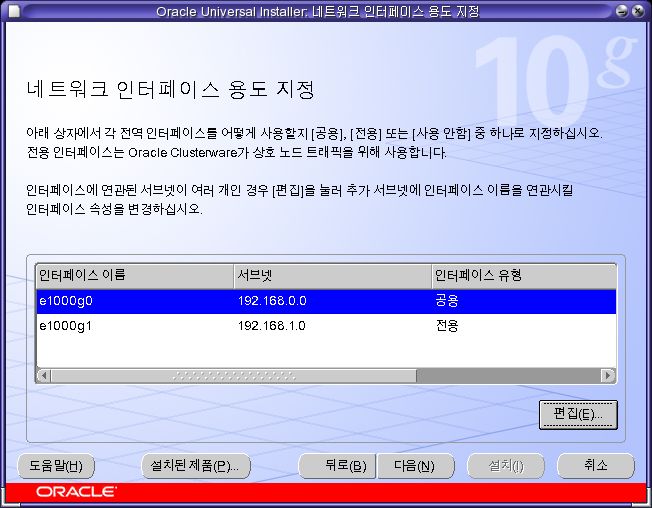Viewport: 652px width, 508px height.
Task: Go back with 뒤로(B) button
Action: click(x=338, y=466)
